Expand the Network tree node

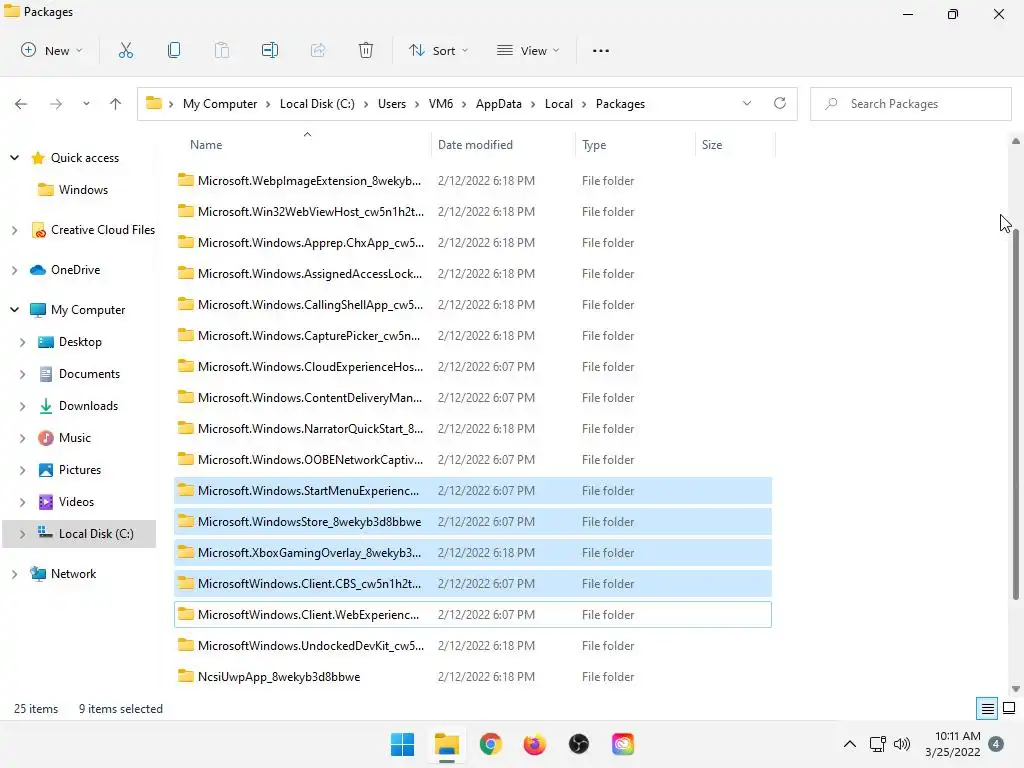14,573
